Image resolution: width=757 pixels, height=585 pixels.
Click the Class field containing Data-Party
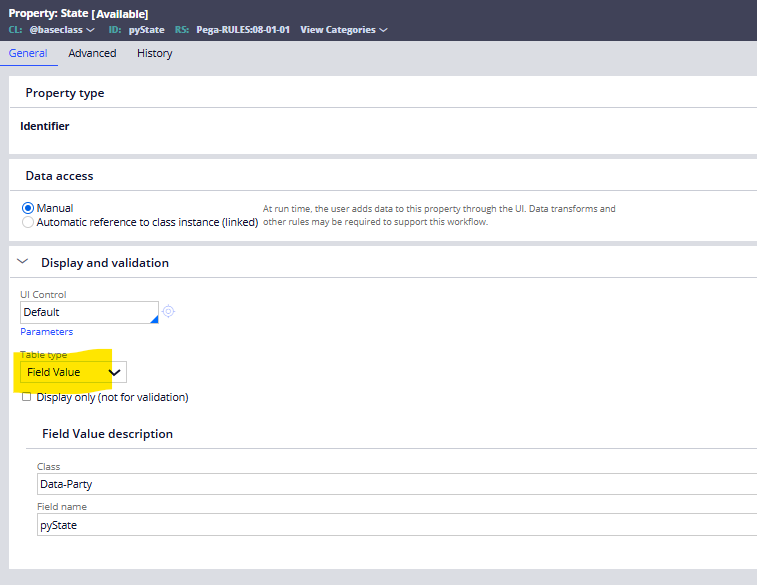395,484
